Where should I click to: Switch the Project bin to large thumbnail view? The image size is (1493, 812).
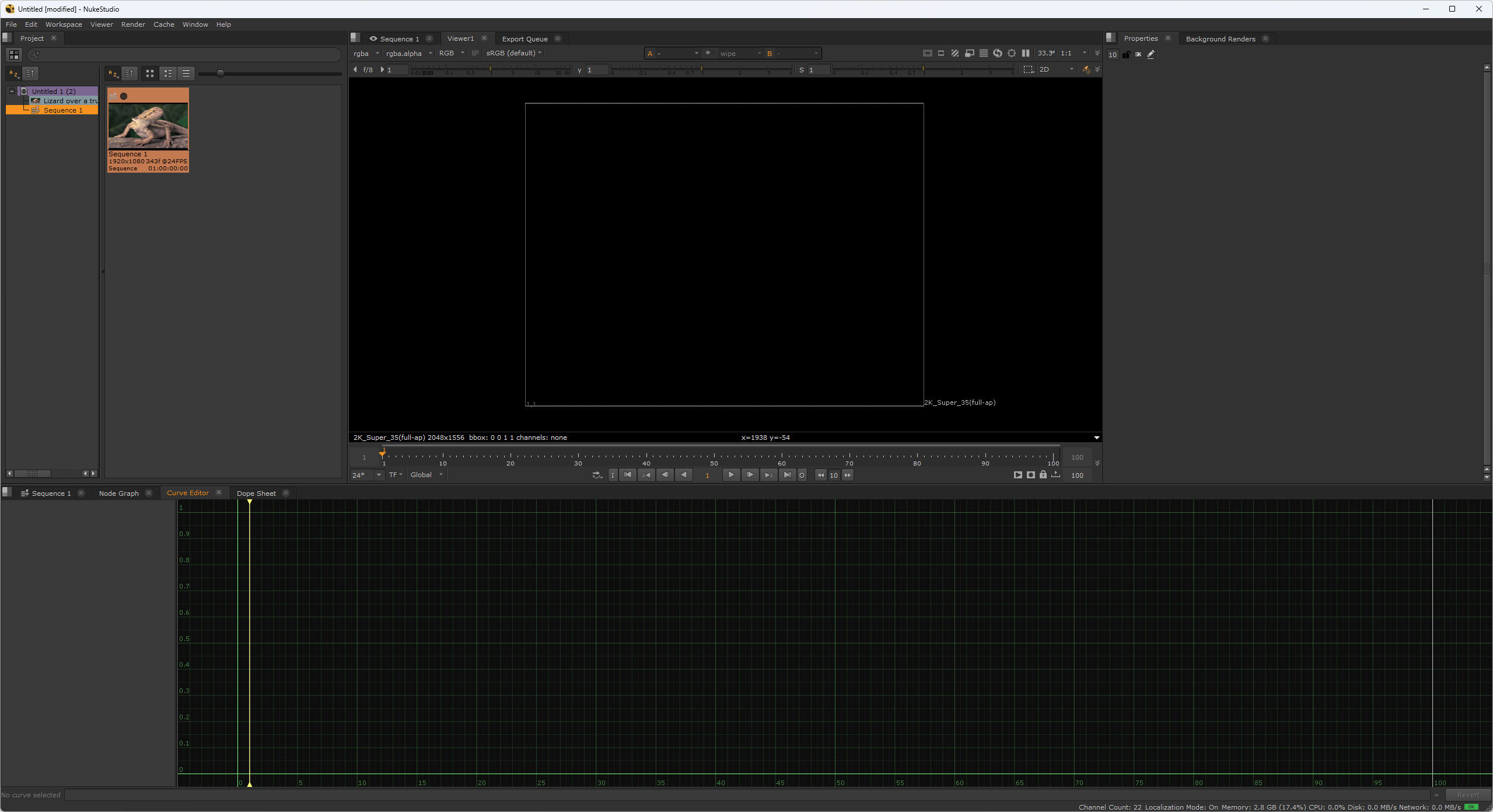[150, 73]
